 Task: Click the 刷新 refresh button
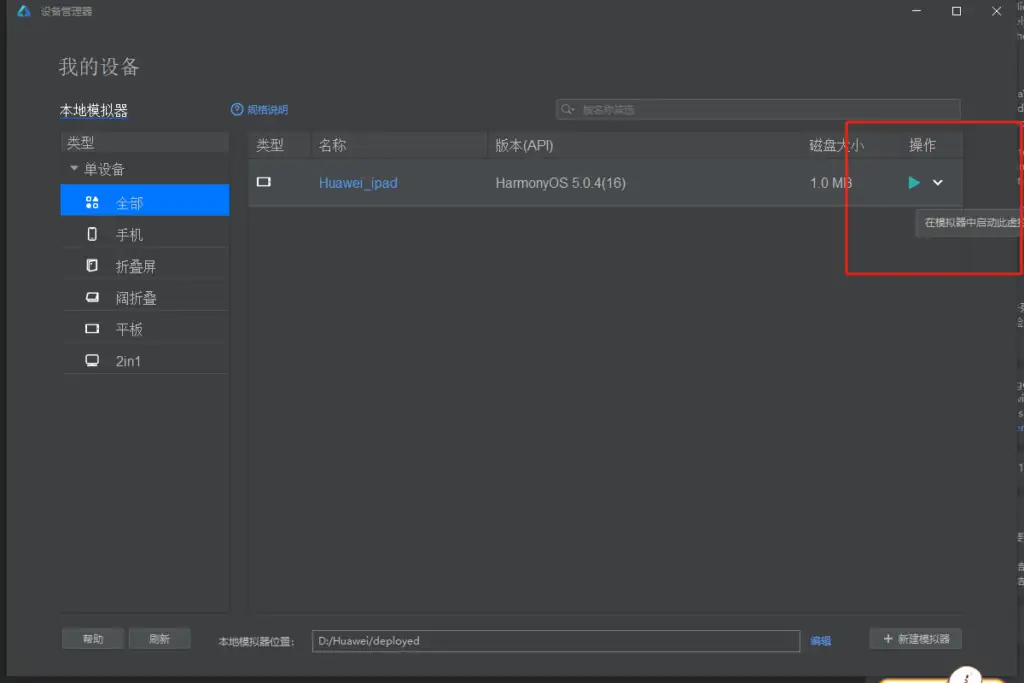tap(160, 637)
